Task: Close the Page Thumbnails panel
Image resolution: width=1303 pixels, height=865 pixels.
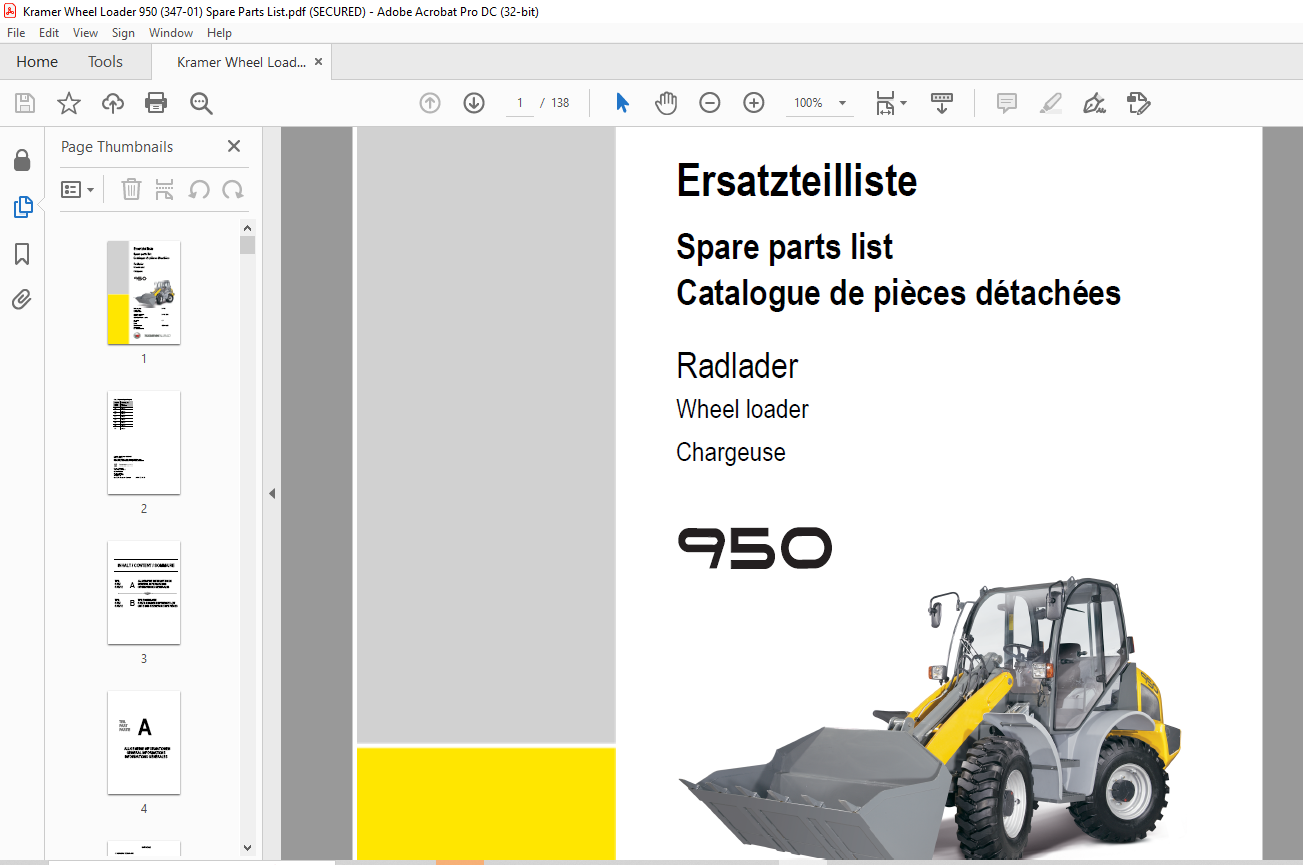Action: click(234, 146)
